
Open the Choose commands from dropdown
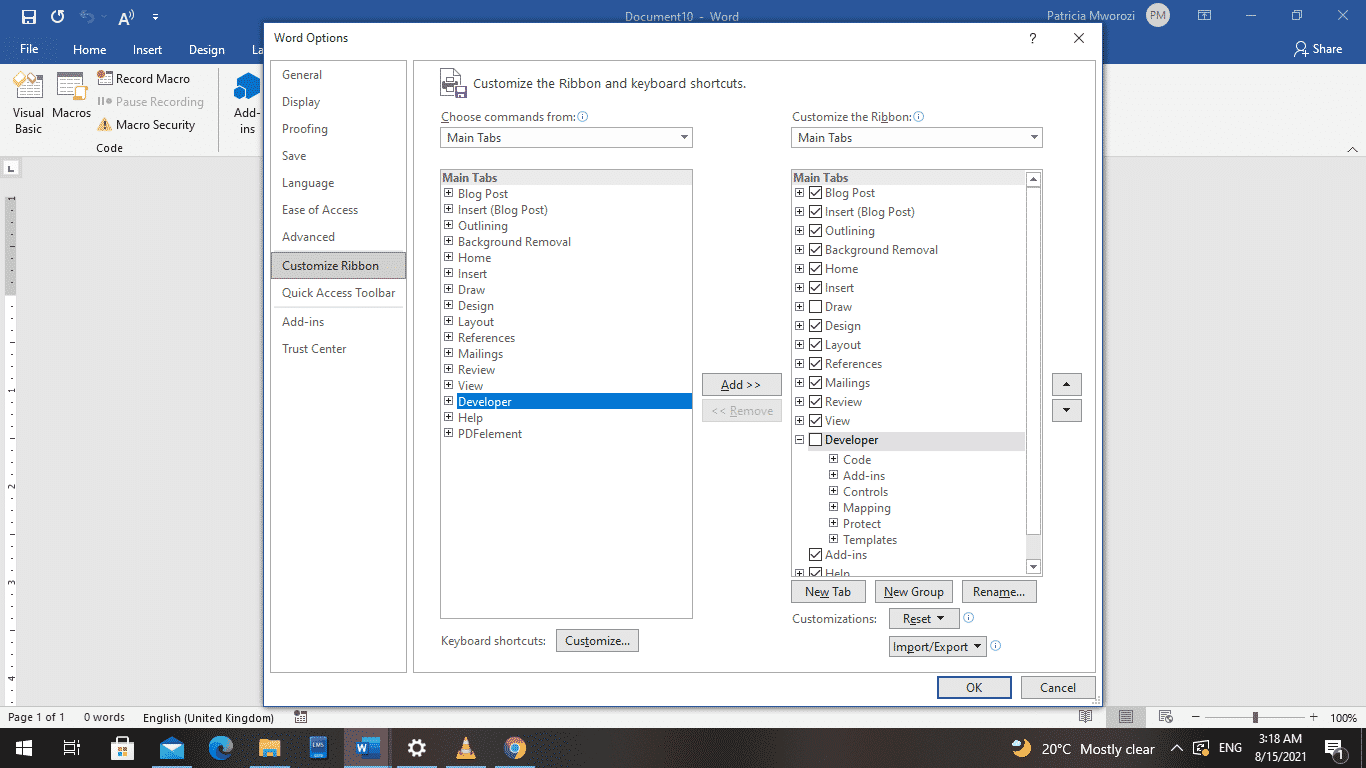point(683,137)
